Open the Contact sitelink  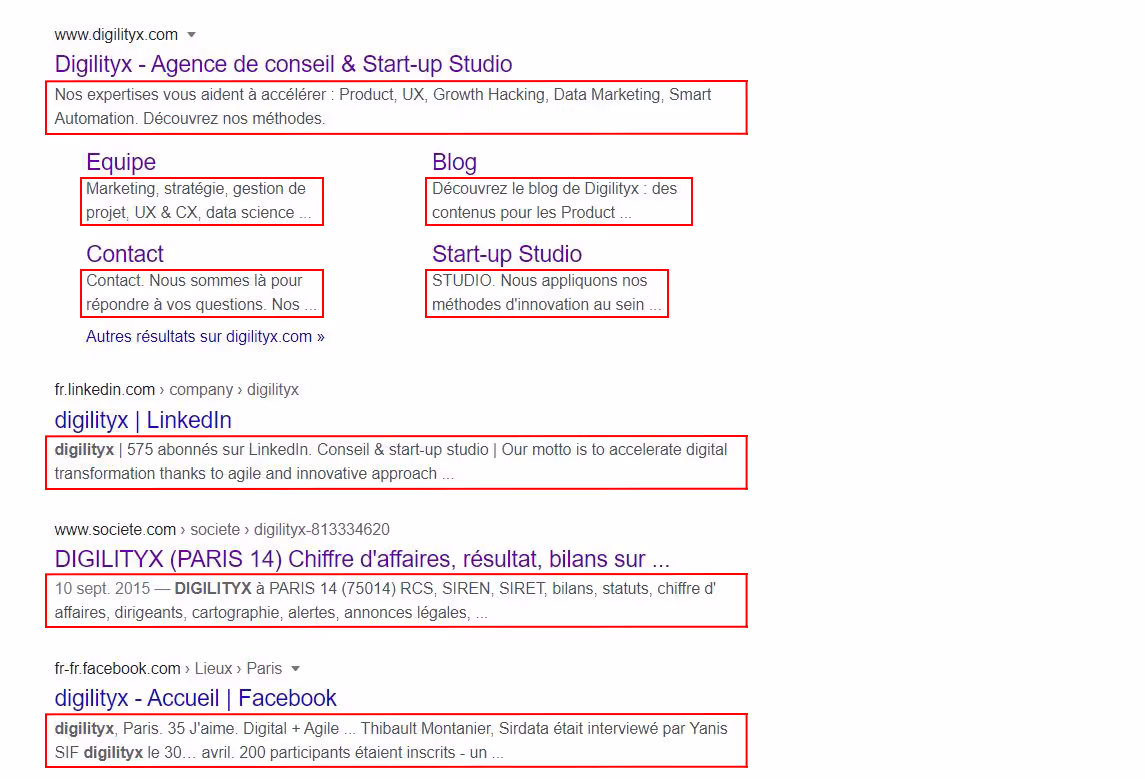coord(125,254)
